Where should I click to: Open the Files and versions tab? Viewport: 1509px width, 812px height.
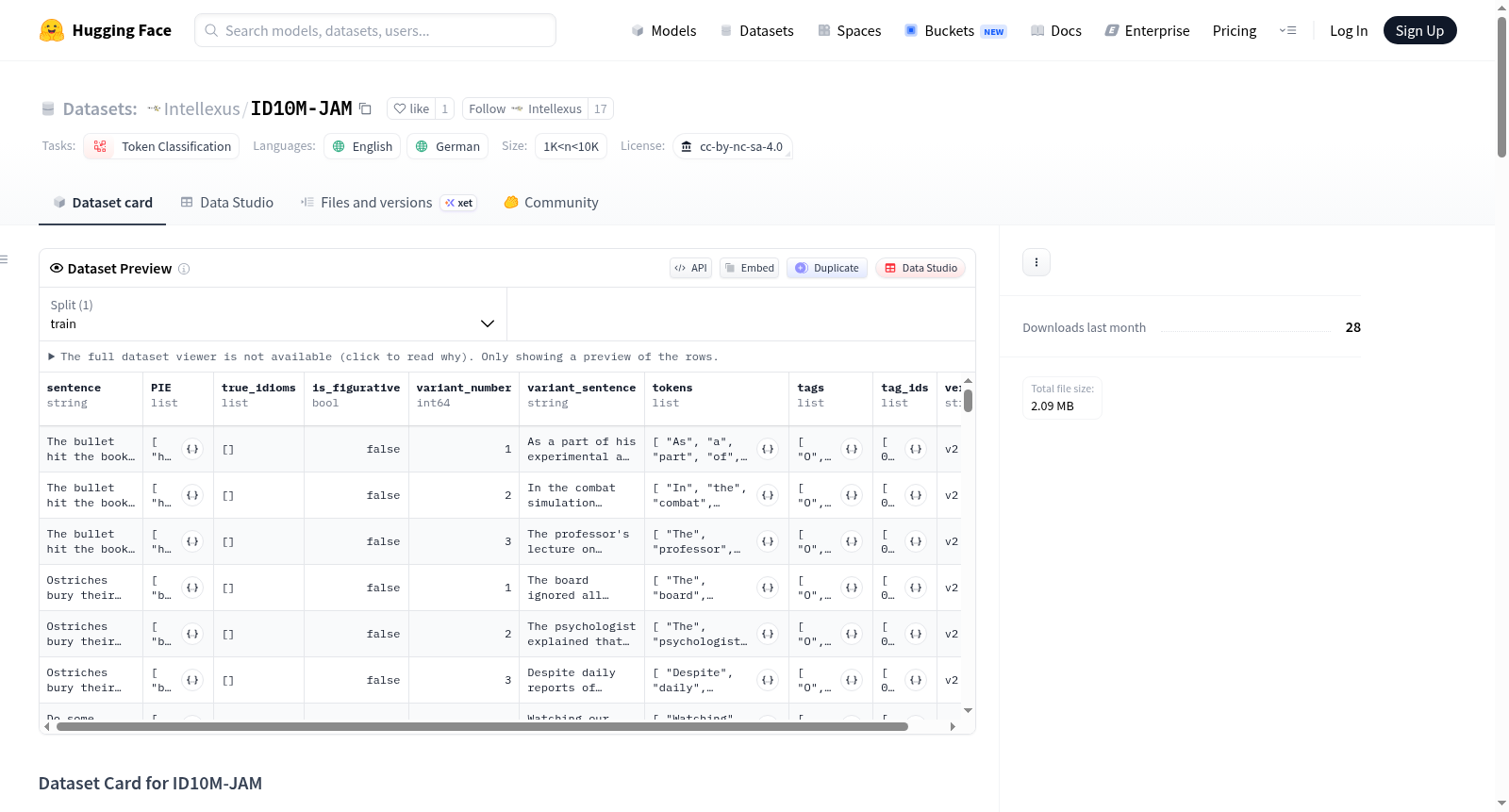click(x=389, y=203)
